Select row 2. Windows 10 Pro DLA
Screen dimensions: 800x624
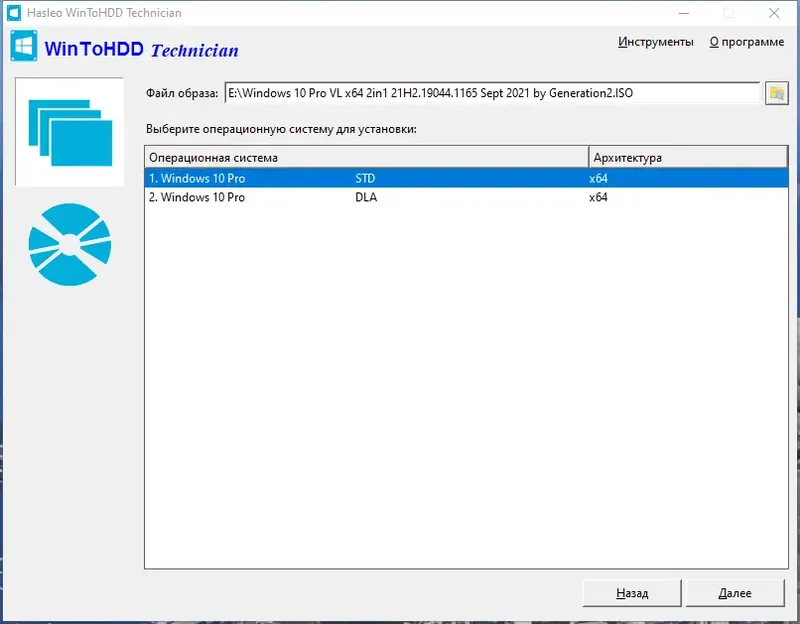pos(466,197)
